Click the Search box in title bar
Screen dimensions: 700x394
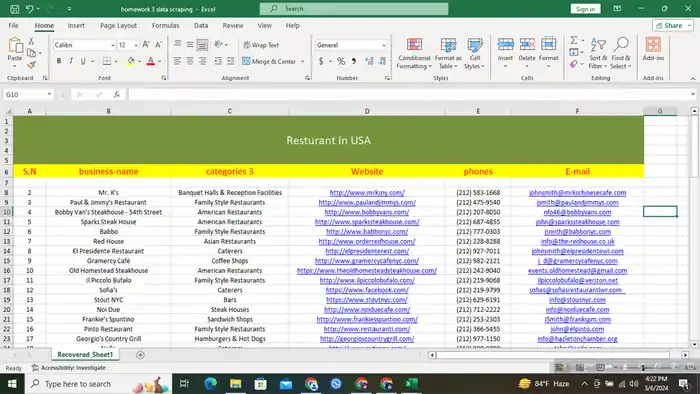click(354, 8)
